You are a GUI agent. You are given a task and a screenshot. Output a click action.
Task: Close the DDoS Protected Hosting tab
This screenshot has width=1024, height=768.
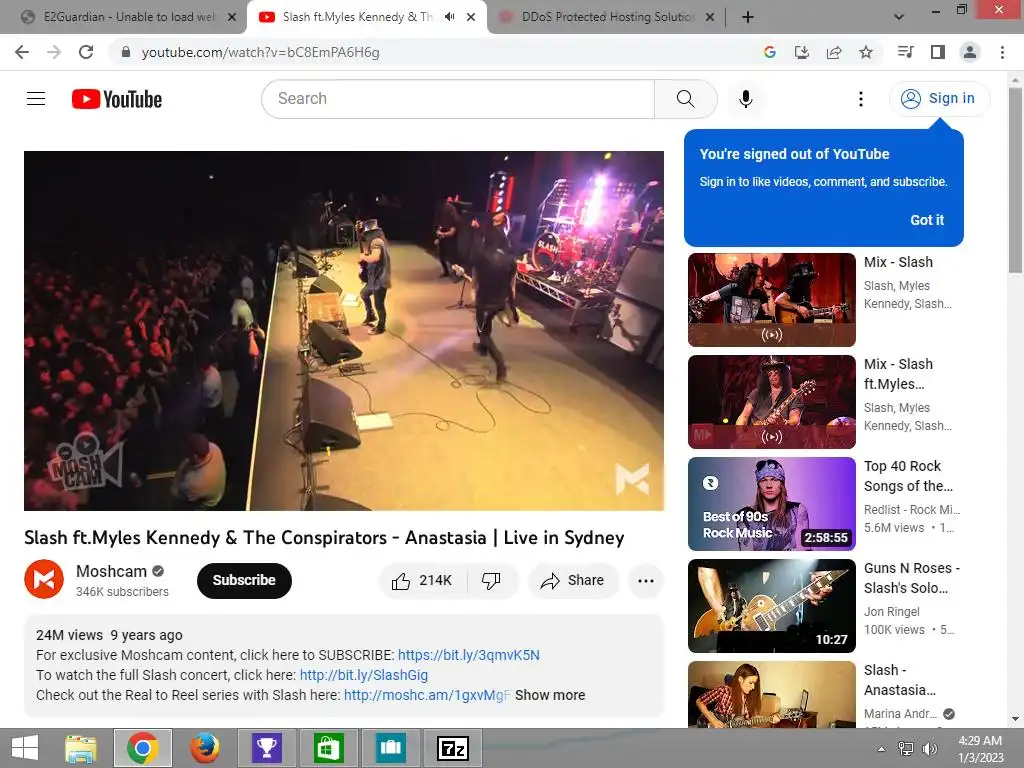coord(710,17)
